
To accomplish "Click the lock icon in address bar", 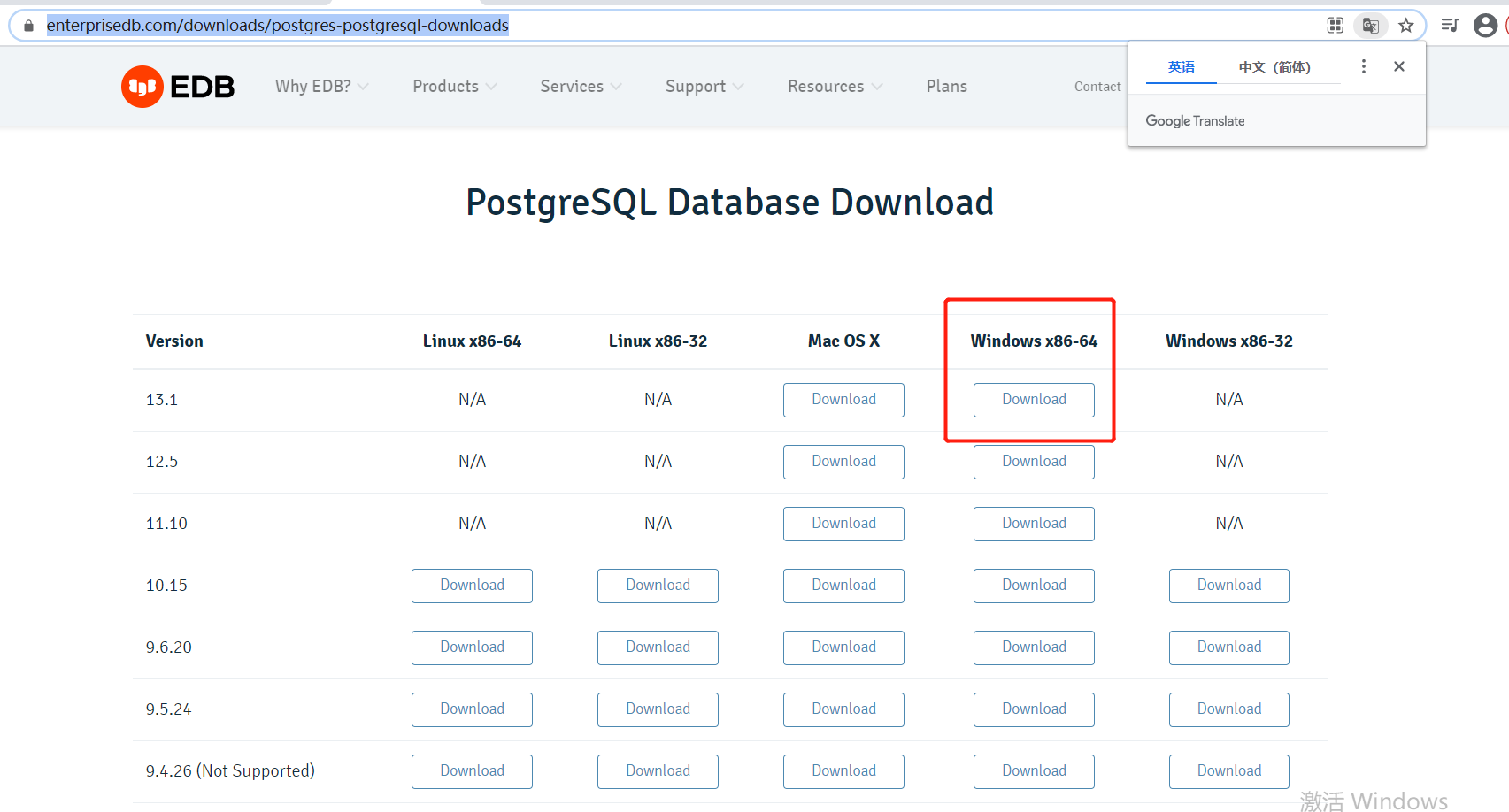I will (x=28, y=26).
